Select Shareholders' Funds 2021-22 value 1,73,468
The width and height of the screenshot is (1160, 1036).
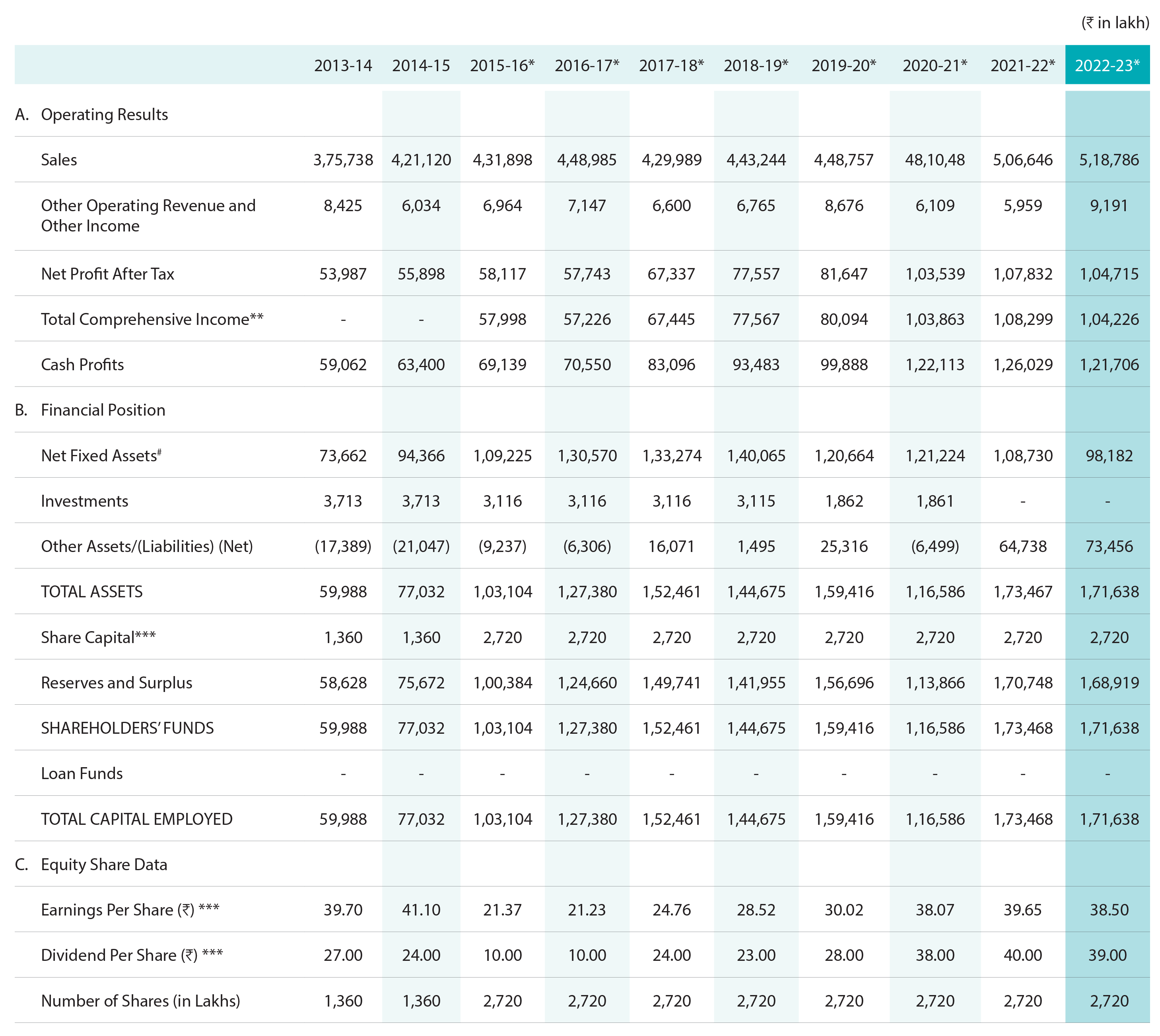tap(1023, 728)
